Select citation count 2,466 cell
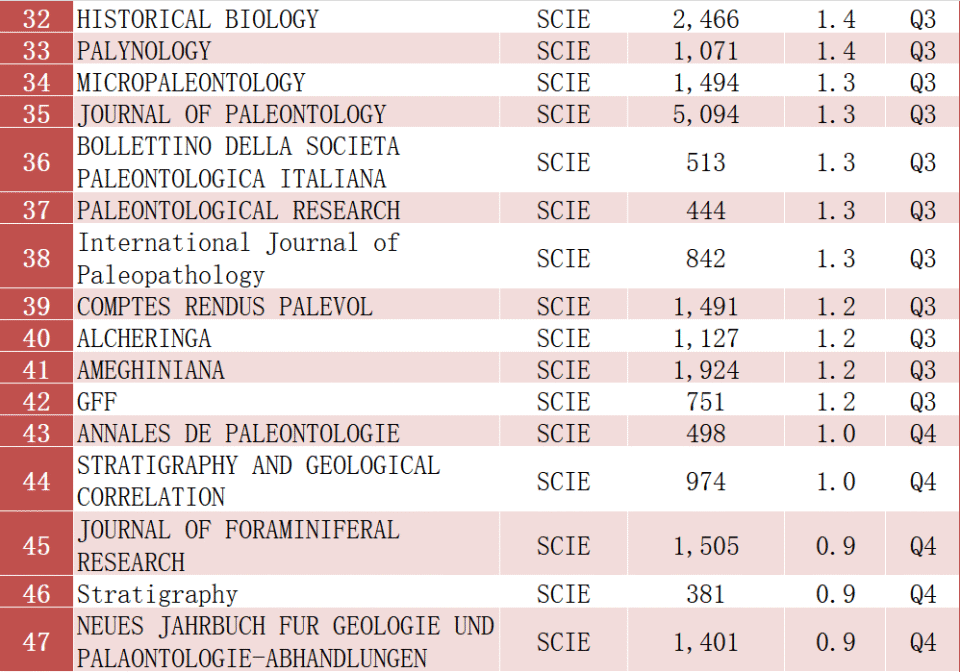Image resolution: width=960 pixels, height=672 pixels. tap(705, 19)
